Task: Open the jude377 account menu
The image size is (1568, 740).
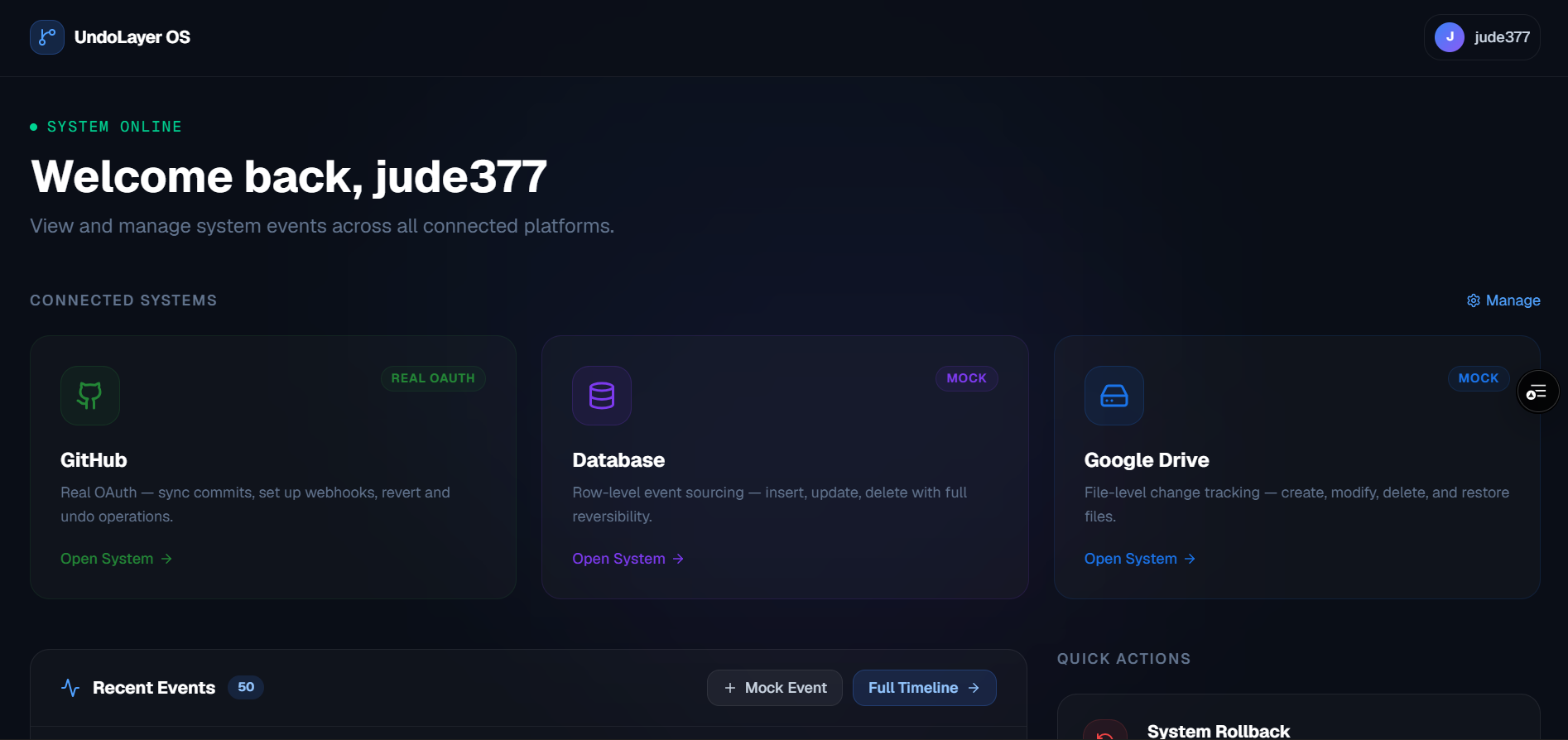Action: [x=1482, y=37]
